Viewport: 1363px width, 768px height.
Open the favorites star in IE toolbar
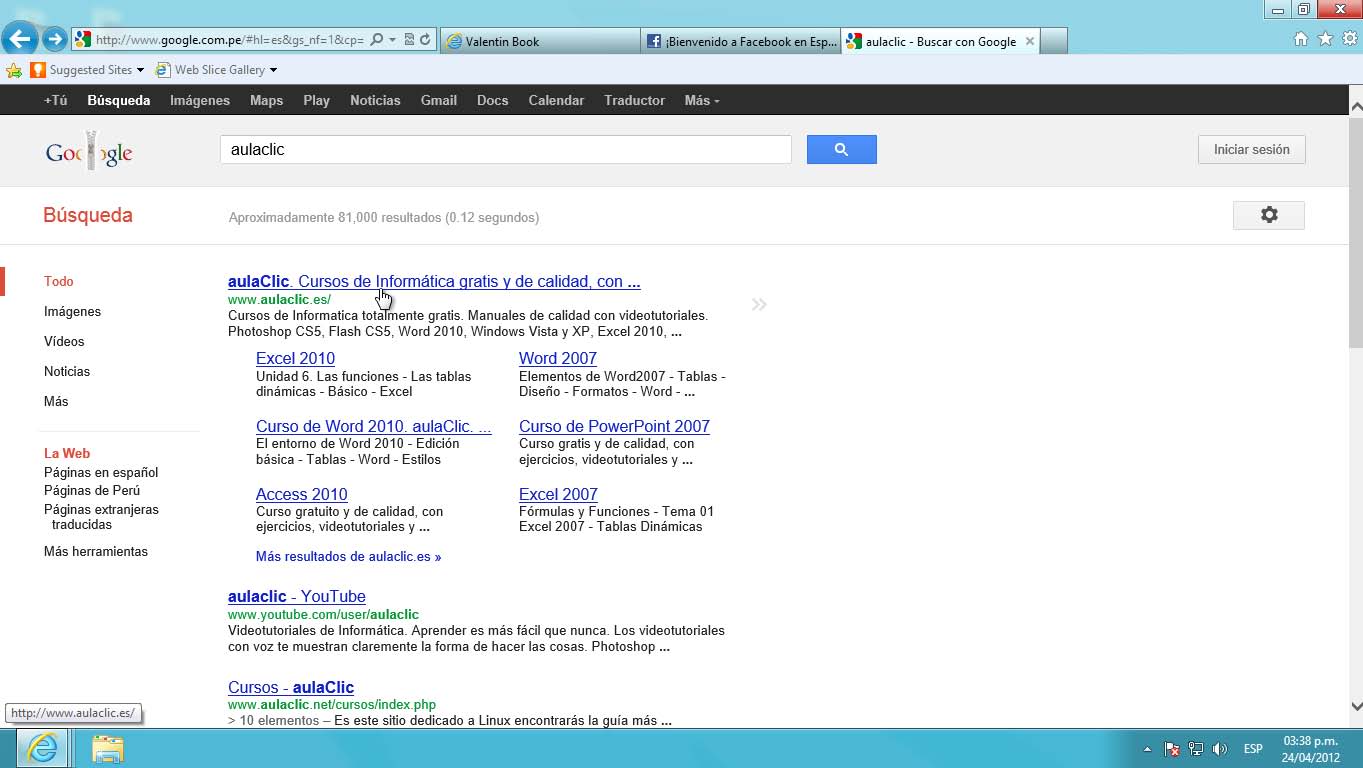[x=1325, y=39]
